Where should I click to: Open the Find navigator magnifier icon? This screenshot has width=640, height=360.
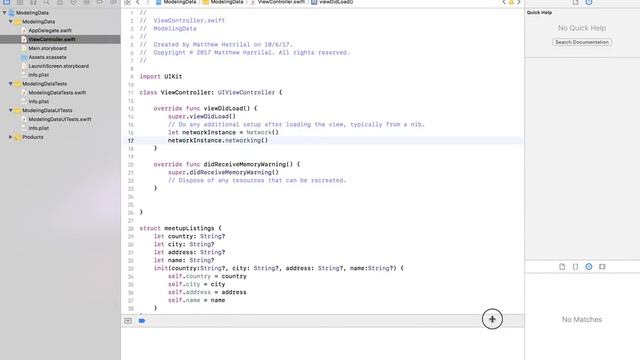pos(46,2)
